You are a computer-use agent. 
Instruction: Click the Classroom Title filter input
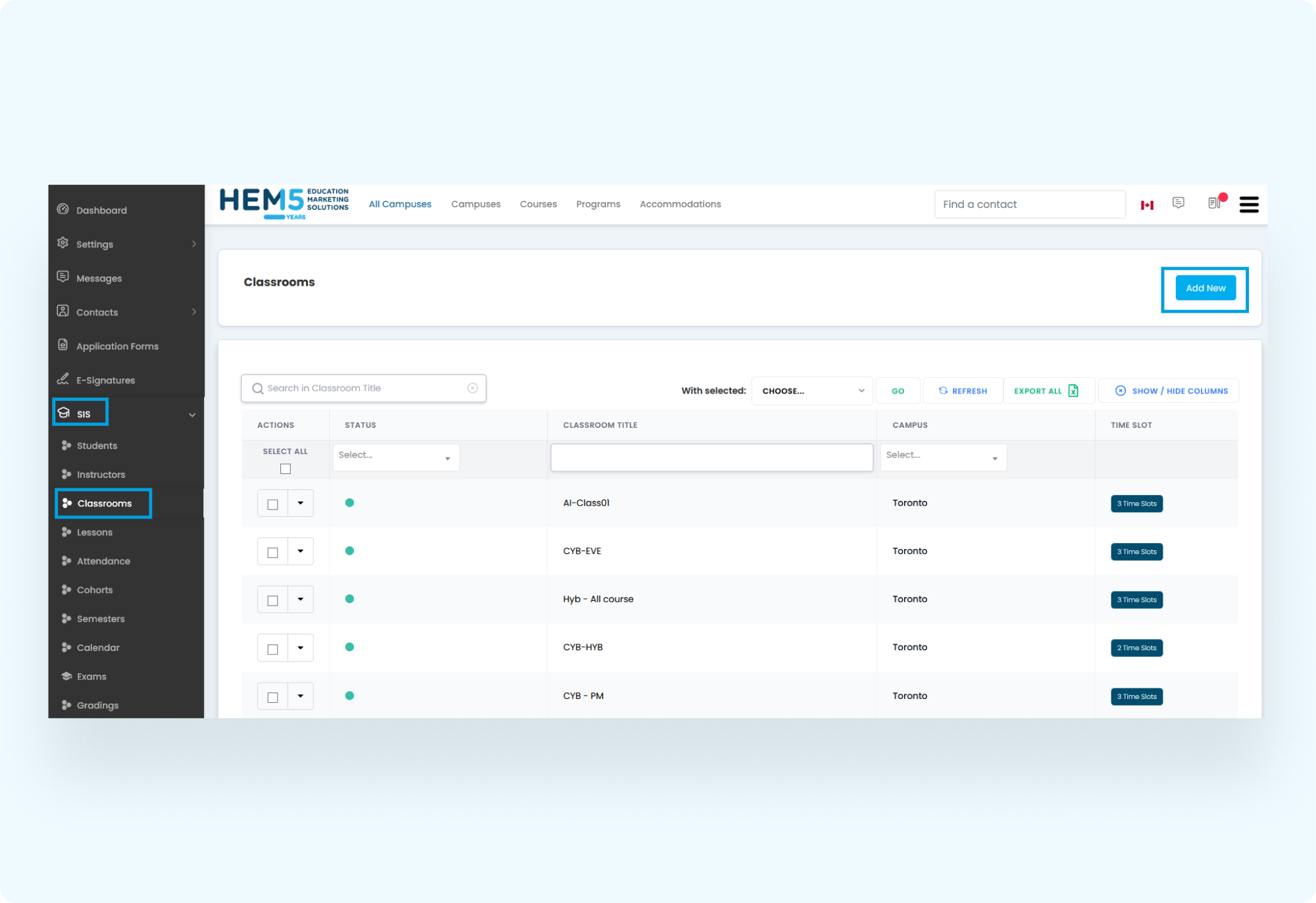pyautogui.click(x=711, y=457)
